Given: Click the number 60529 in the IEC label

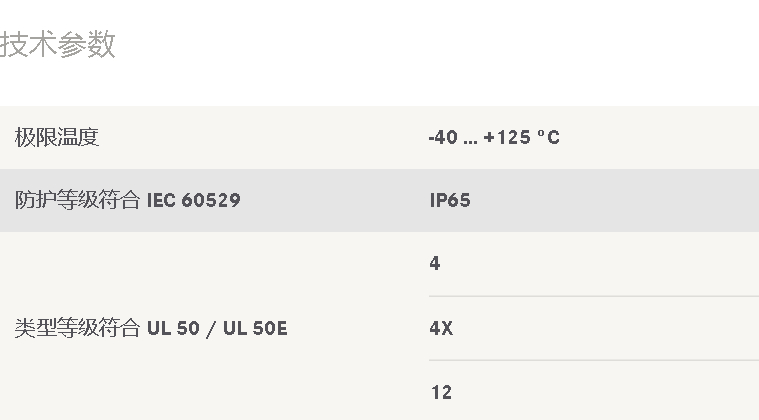Looking at the screenshot, I should [211, 201].
